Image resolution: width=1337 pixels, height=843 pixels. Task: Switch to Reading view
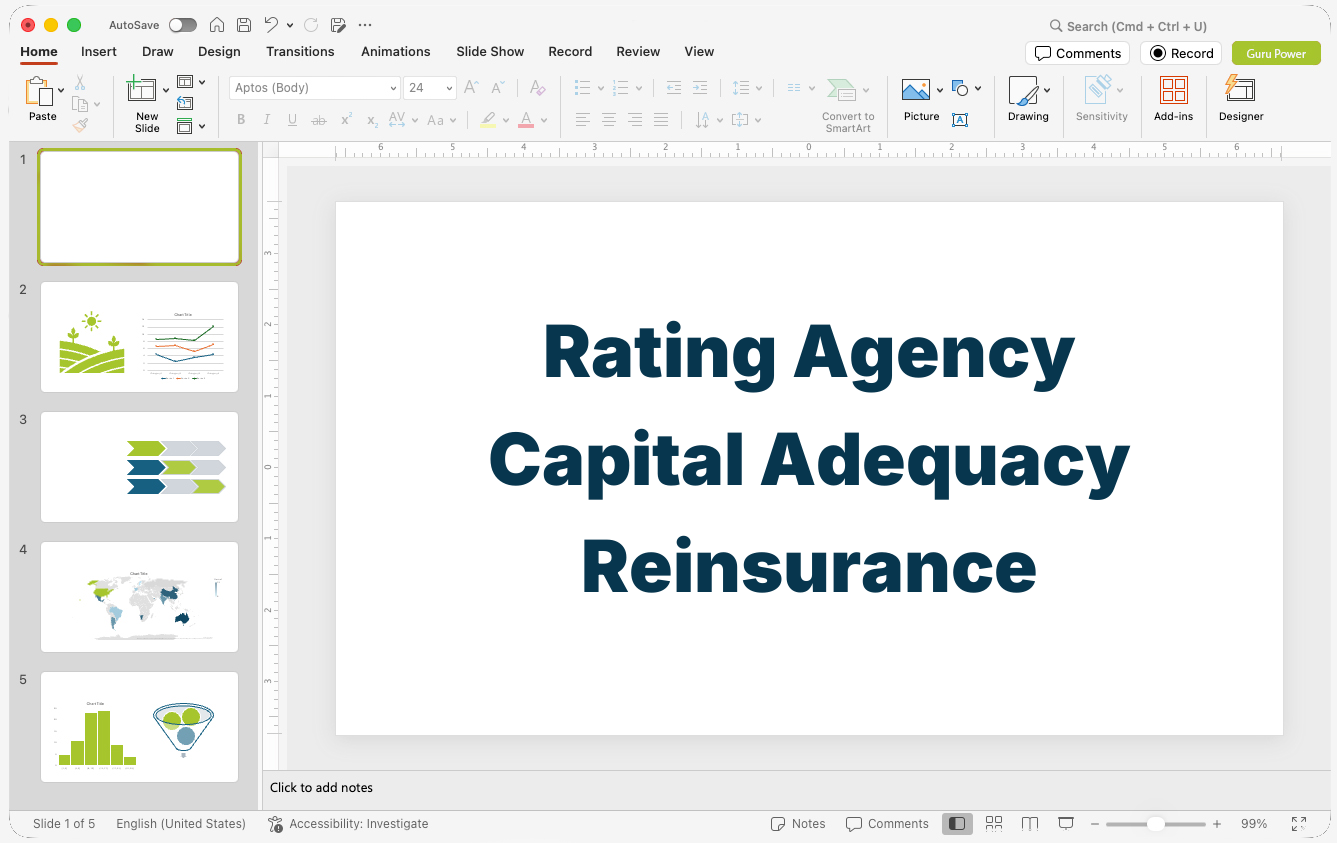tap(1030, 824)
